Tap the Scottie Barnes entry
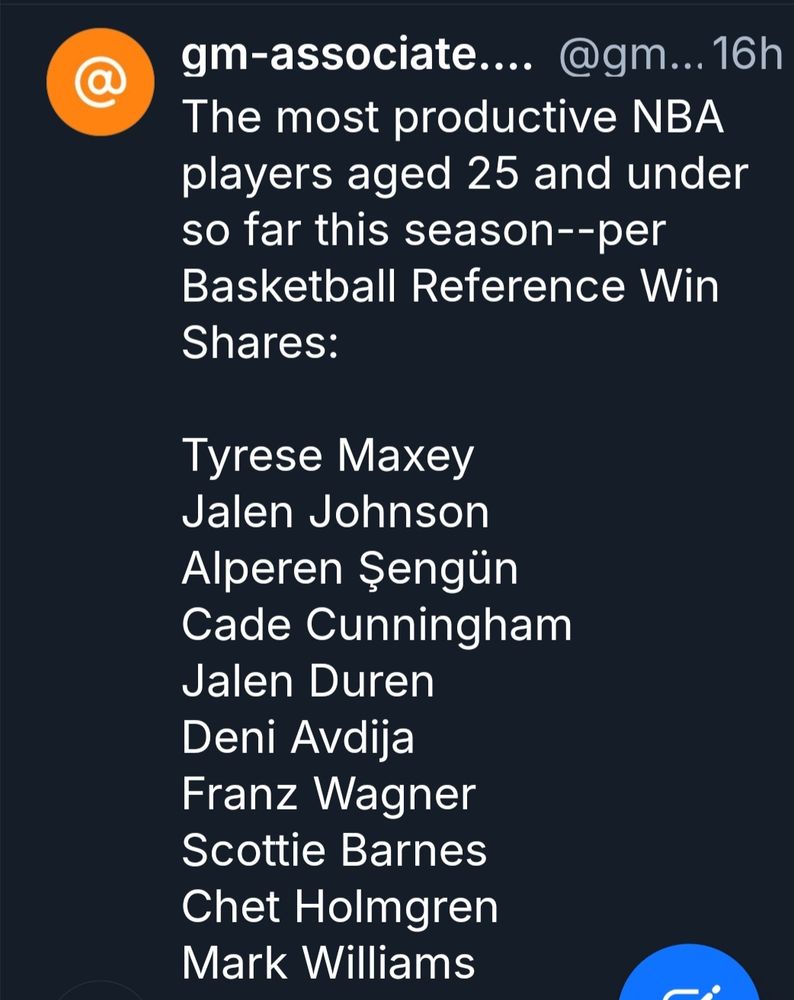The image size is (794, 1000). click(334, 851)
